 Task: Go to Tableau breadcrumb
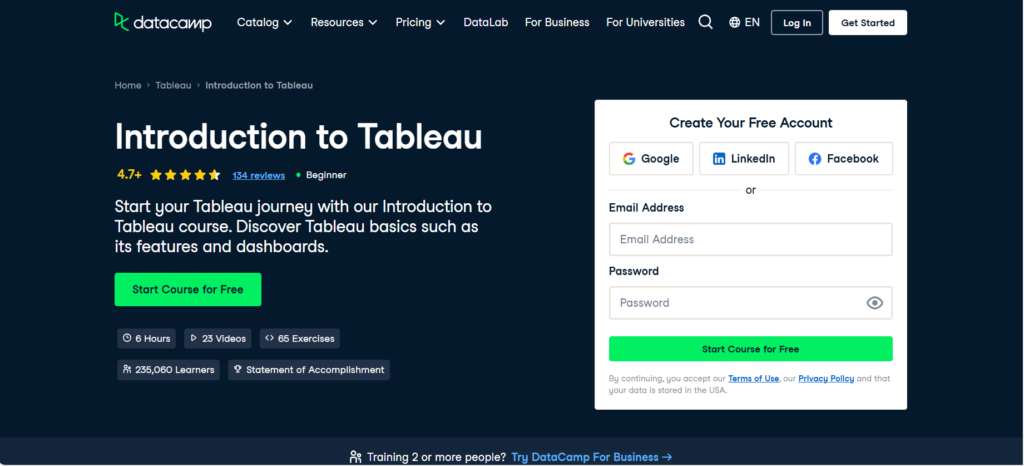pos(173,85)
